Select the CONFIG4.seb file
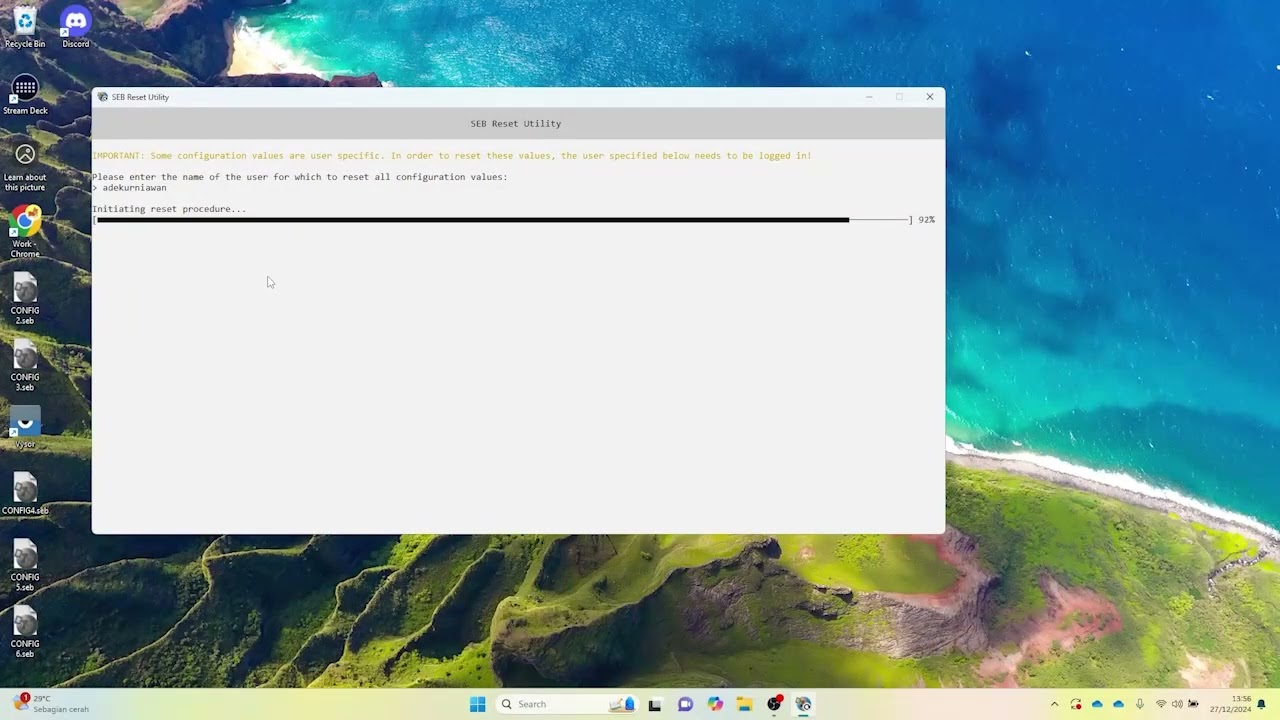The width and height of the screenshot is (1280, 720). (25, 494)
